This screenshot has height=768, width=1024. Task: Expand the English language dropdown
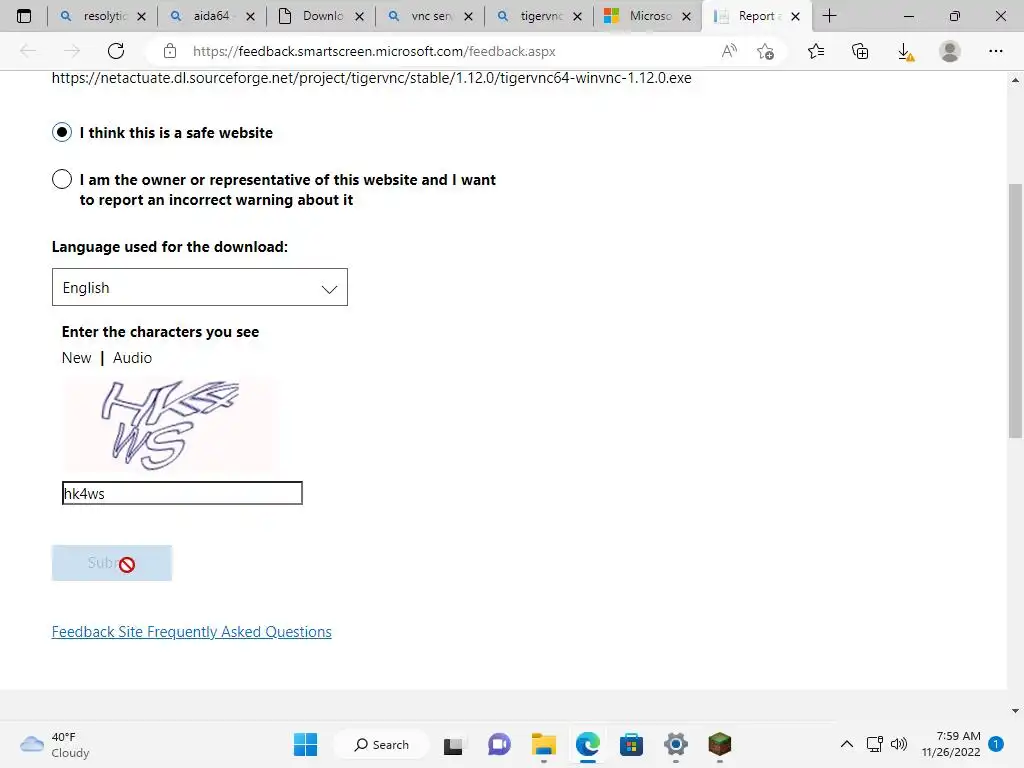click(200, 287)
